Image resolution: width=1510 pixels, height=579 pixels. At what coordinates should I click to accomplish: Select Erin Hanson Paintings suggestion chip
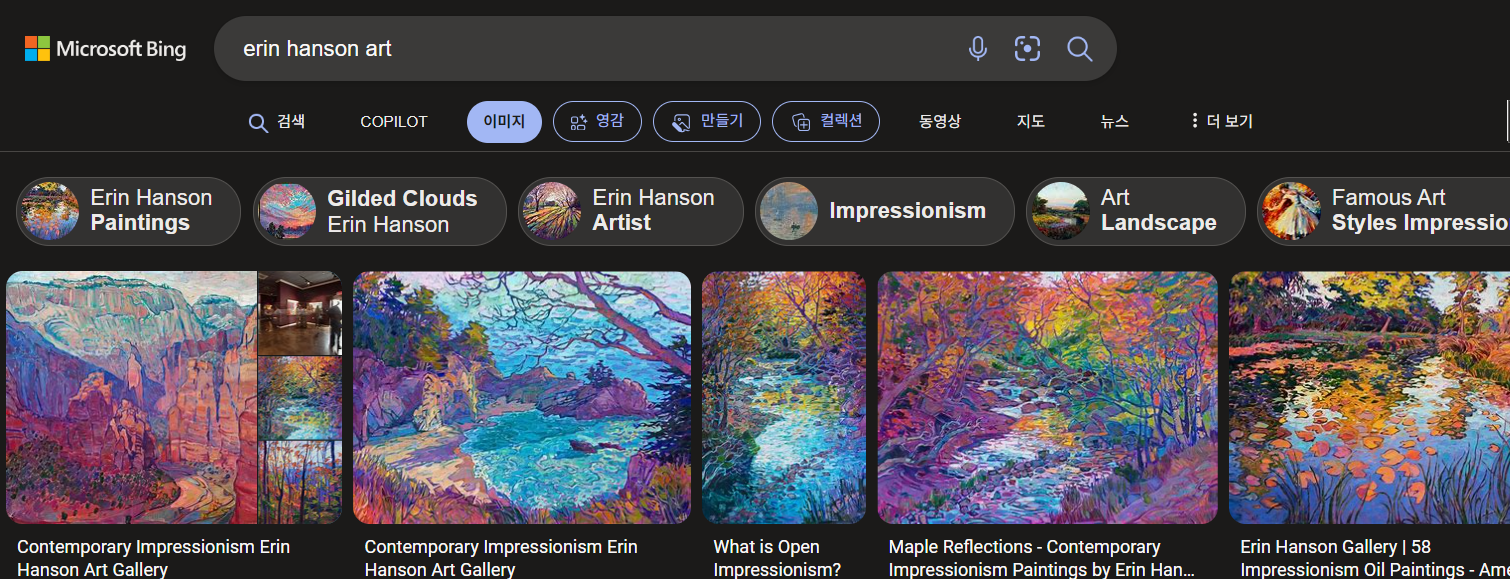coord(128,211)
